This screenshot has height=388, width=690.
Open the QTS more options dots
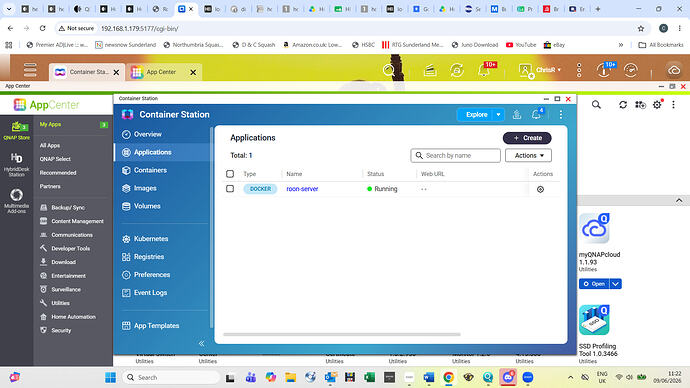click(x=579, y=70)
